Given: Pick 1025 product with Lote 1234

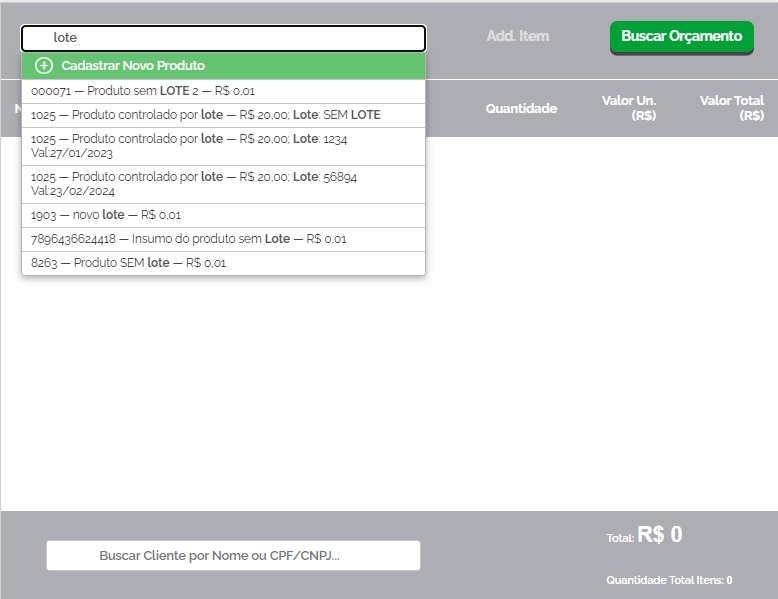Looking at the screenshot, I should pos(189,146).
